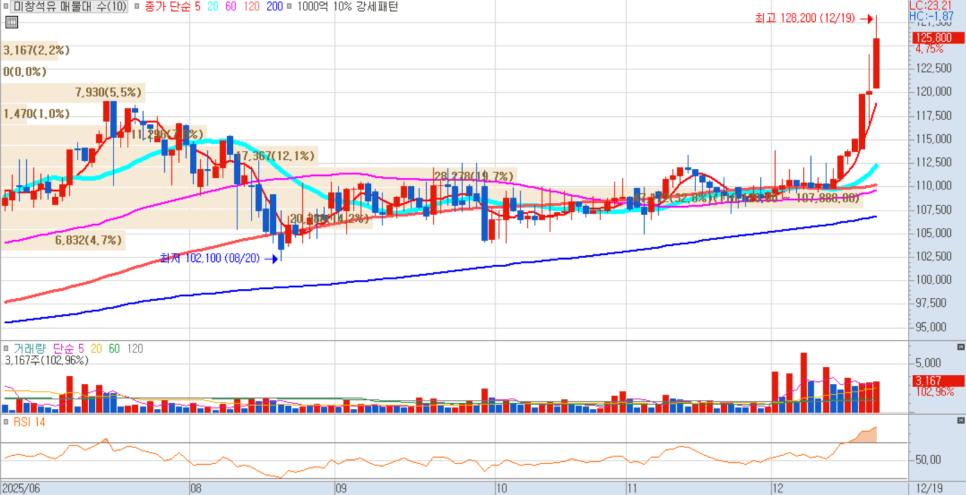Select the blue 200-day price MA legend
The width and height of the screenshot is (966, 495).
(275, 7)
